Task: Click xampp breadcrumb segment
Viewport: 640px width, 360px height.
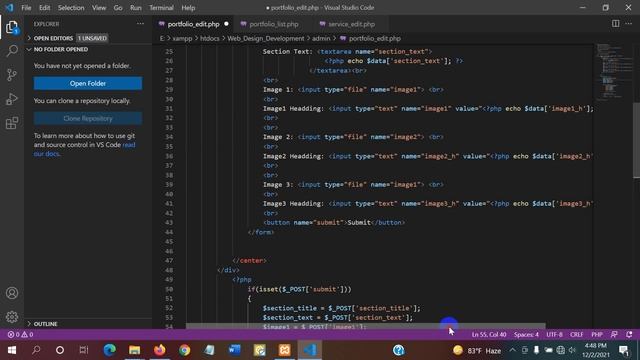Action: point(182,38)
